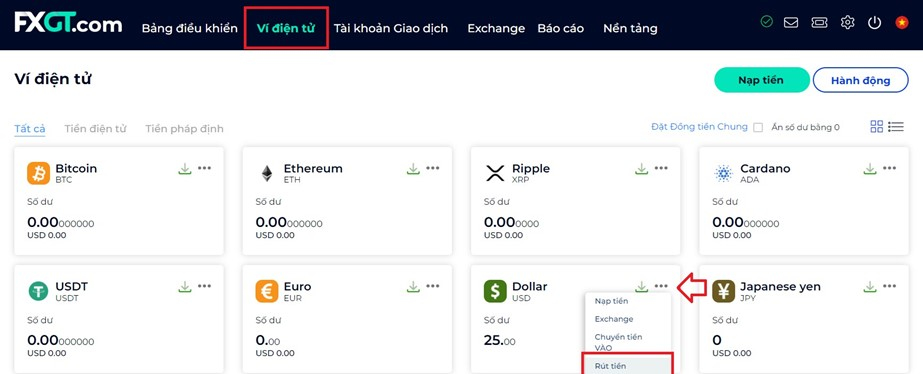Open the Dollar card three-dot menu
This screenshot has width=923, height=374.
pos(661,286)
